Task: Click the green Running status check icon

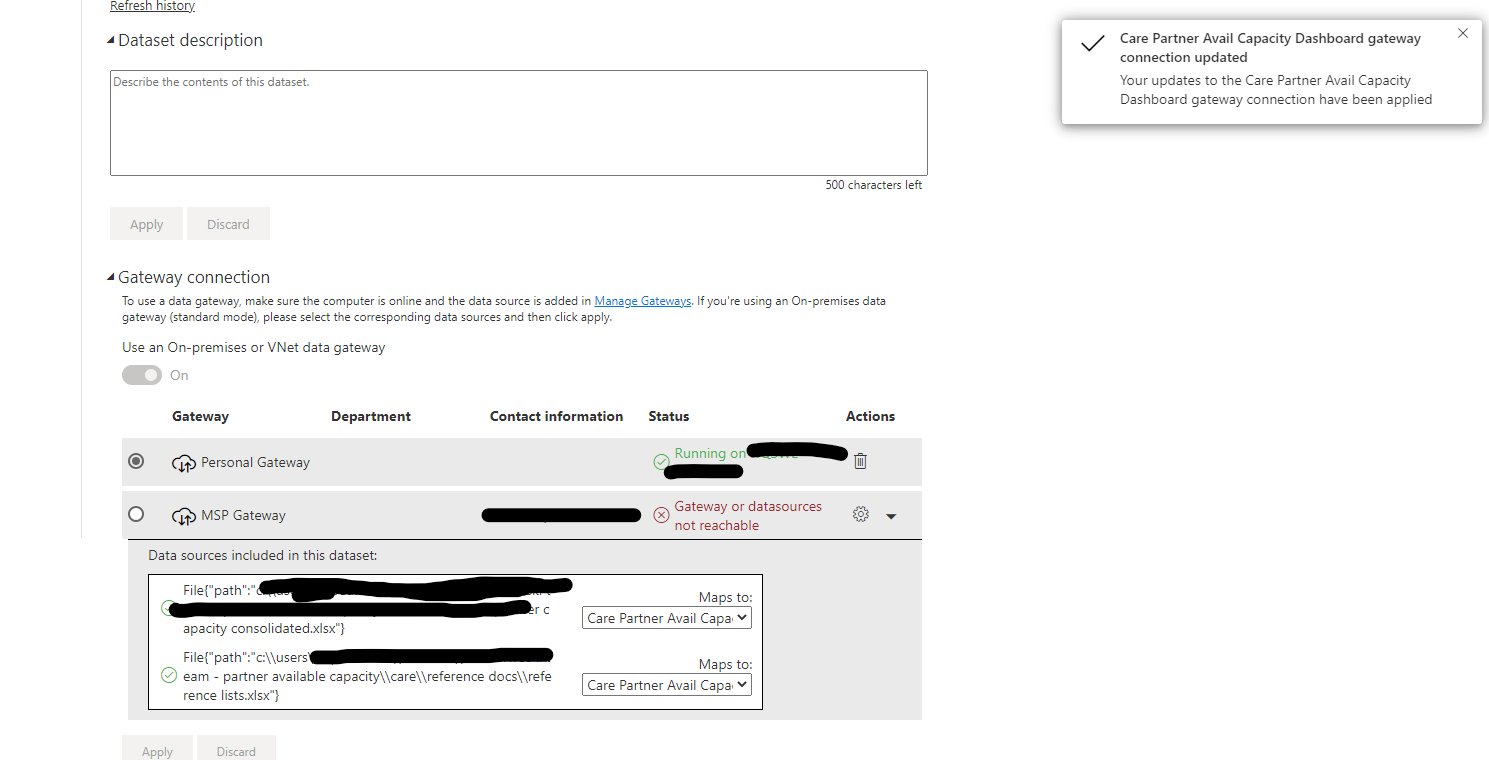Action: [661, 462]
